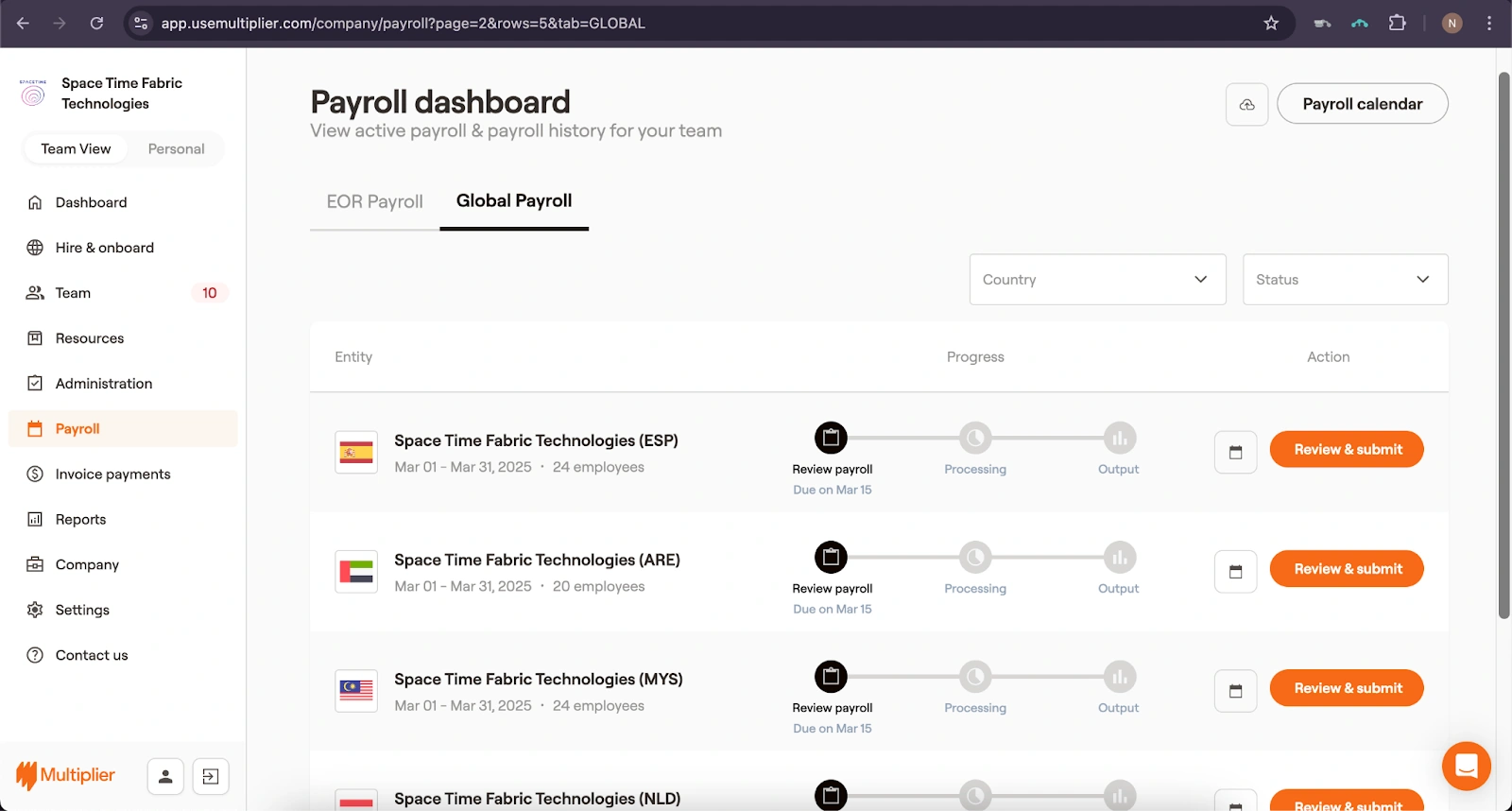Click 'Space Time Fabric Technologies (NLD)' entity name
1512x811 pixels.
coord(538,799)
